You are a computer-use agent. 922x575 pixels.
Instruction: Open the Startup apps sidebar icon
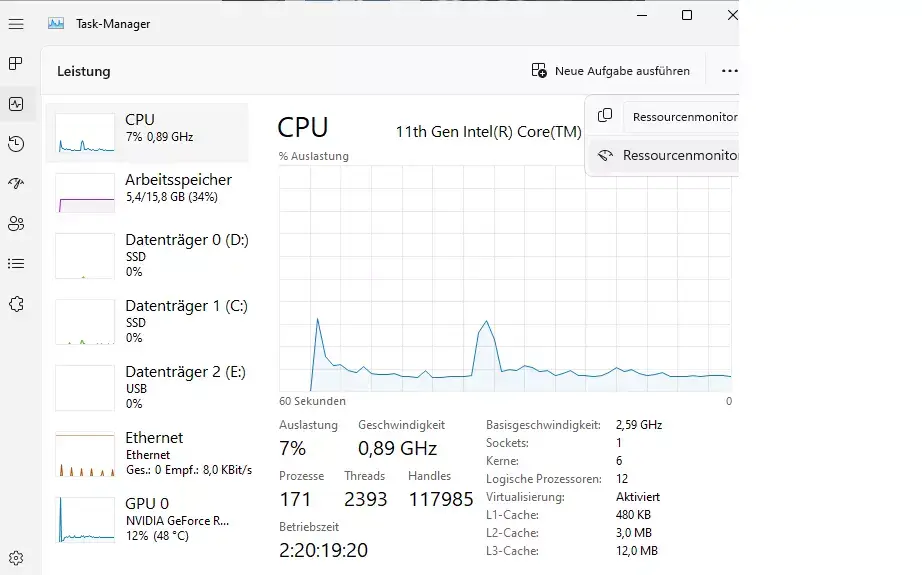(x=16, y=183)
